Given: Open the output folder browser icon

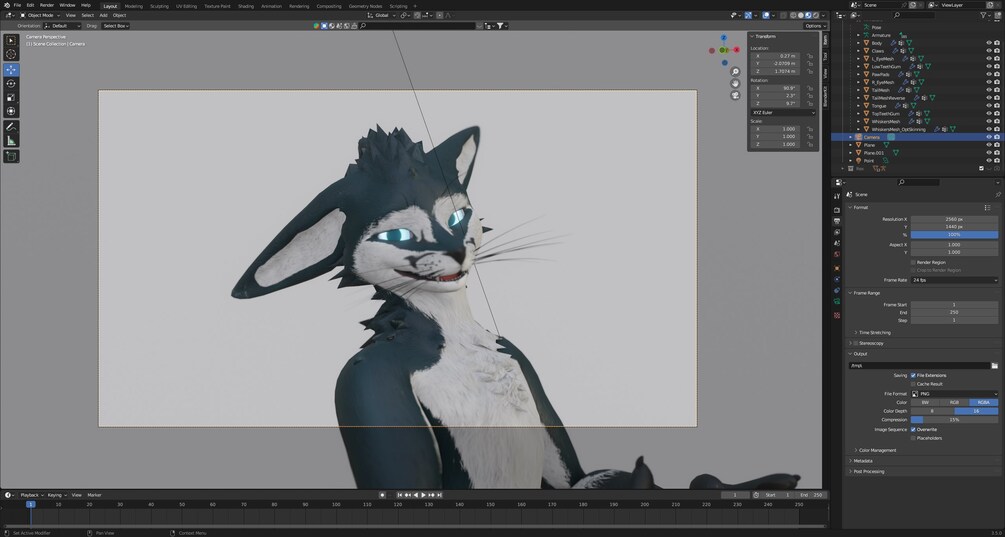Looking at the screenshot, I should point(994,366).
